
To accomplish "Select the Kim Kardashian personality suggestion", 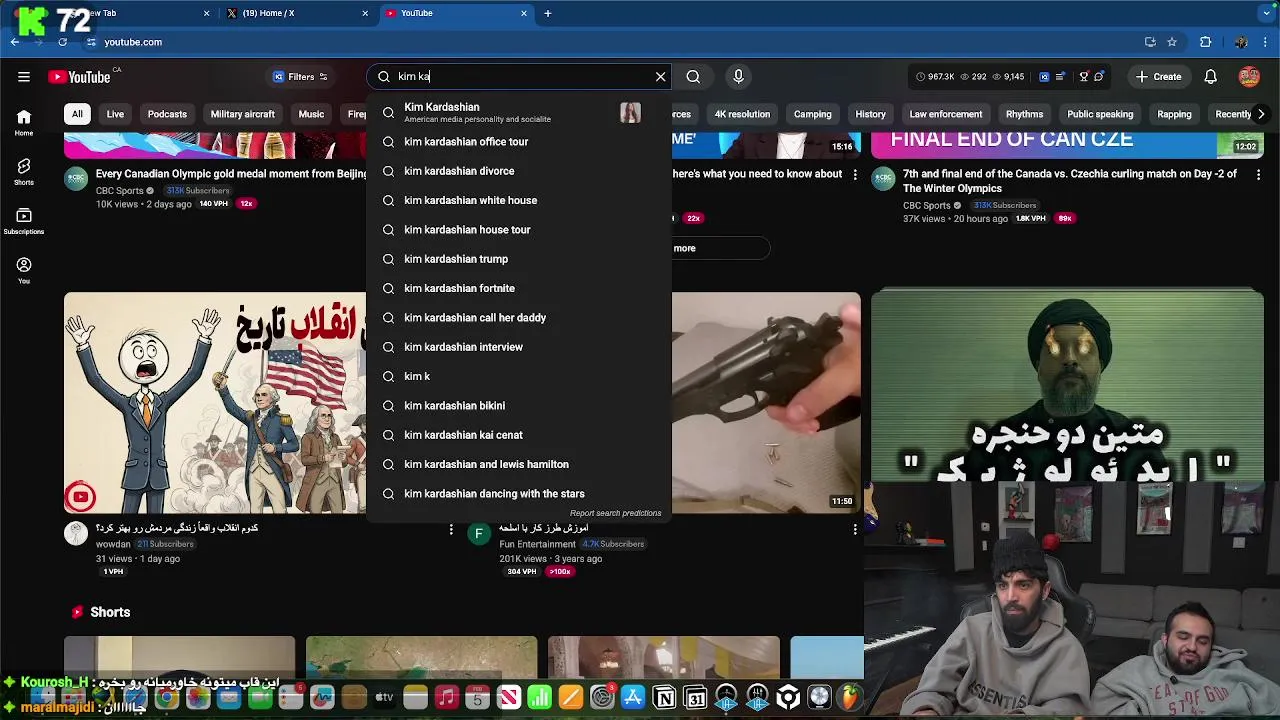I will click(518, 112).
